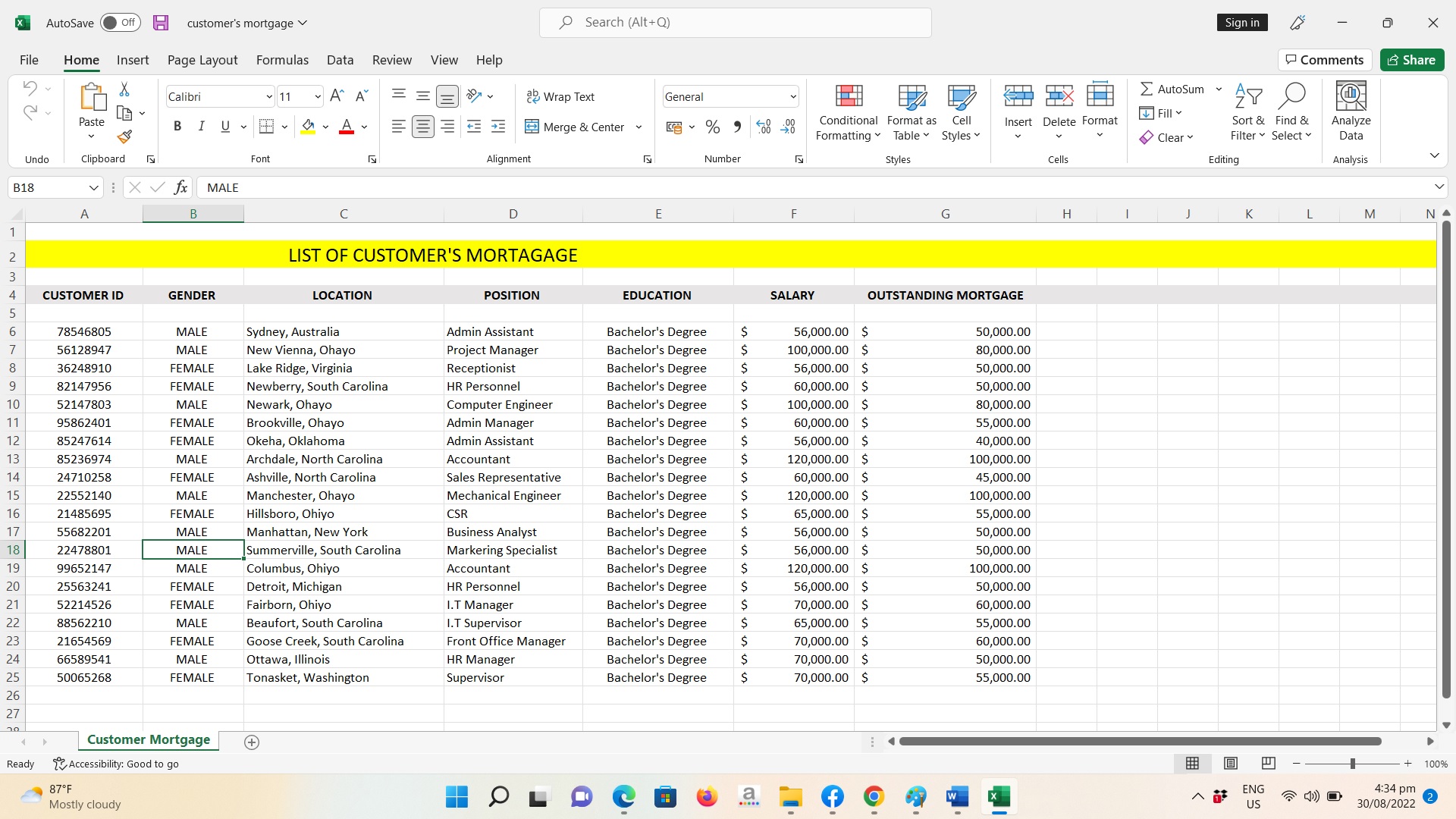1456x819 pixels.
Task: Add a new sheet with plus icon
Action: pos(252,742)
